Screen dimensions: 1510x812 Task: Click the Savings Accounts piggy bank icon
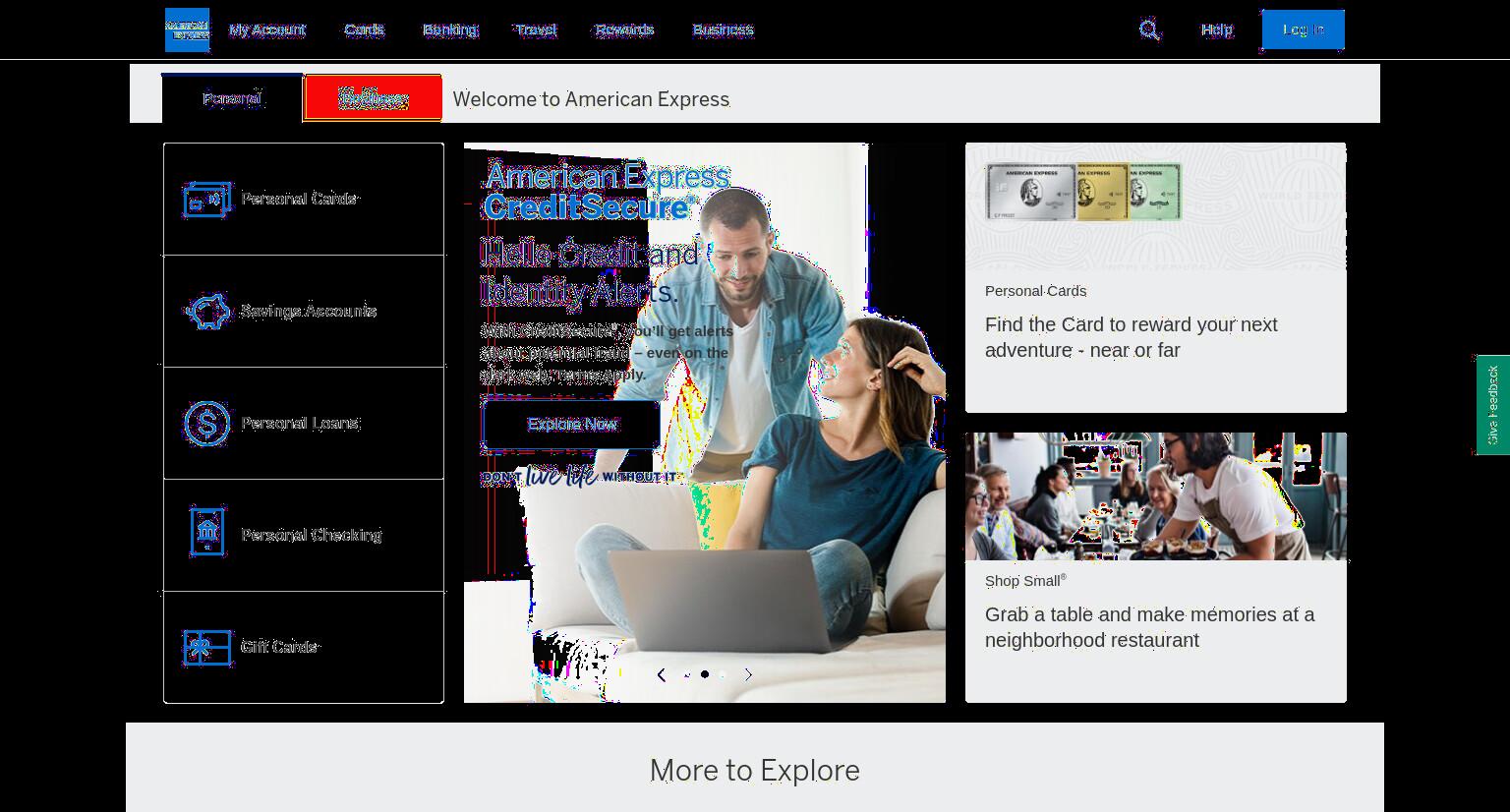point(207,312)
